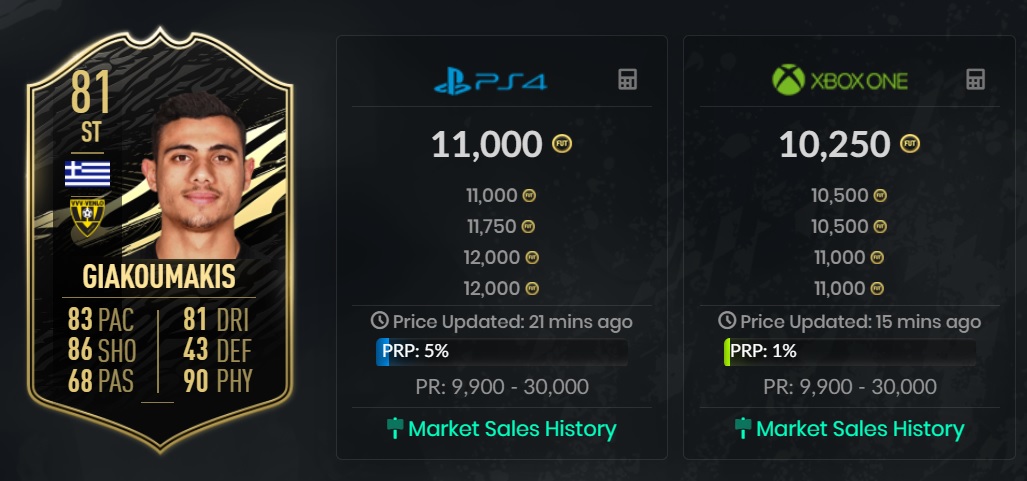Click the PlayStation PS4 logo

490,81
